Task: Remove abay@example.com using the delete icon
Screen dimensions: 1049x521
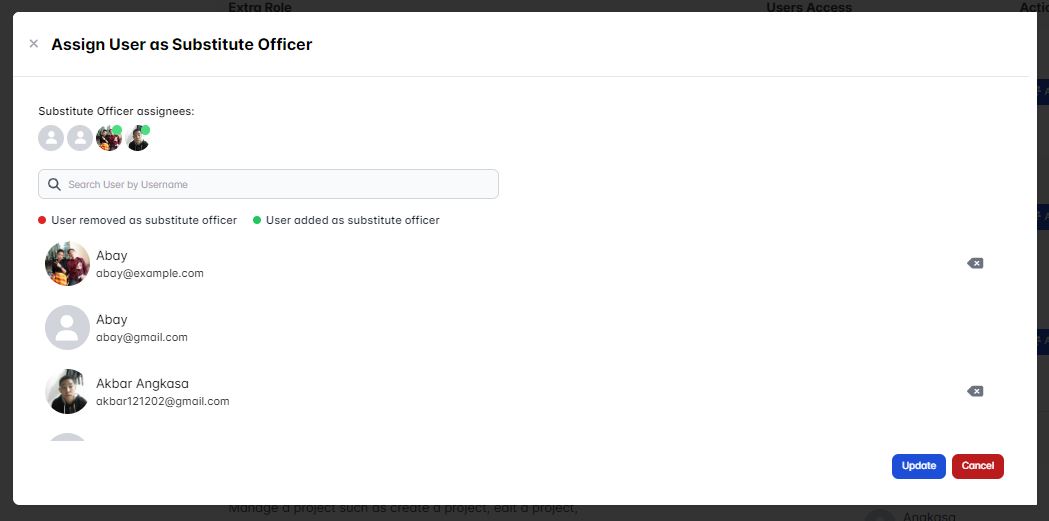Action: point(975,264)
